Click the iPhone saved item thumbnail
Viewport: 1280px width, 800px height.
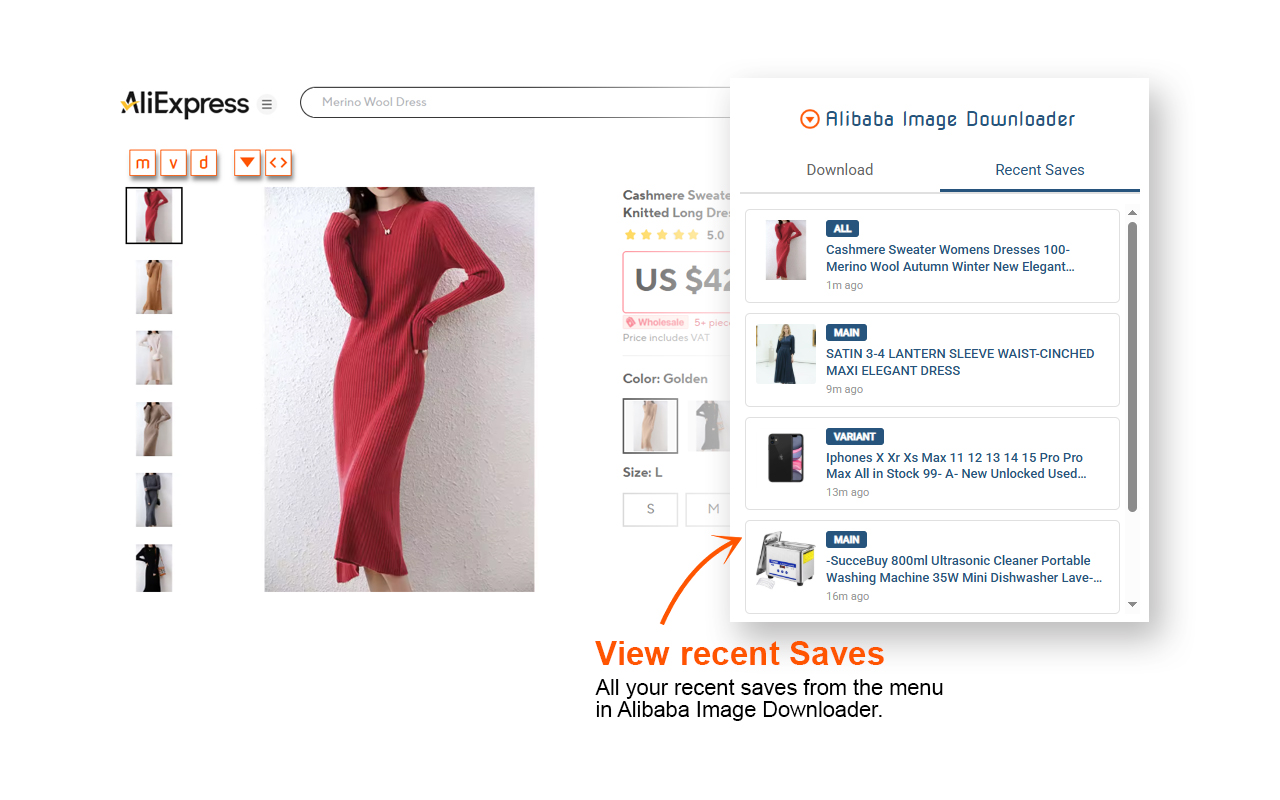786,458
